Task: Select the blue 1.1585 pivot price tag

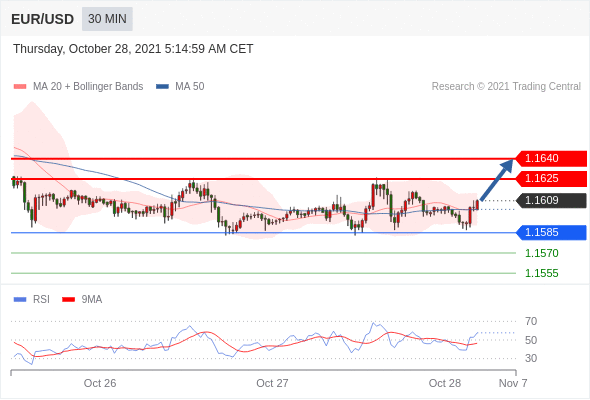Action: [551, 232]
